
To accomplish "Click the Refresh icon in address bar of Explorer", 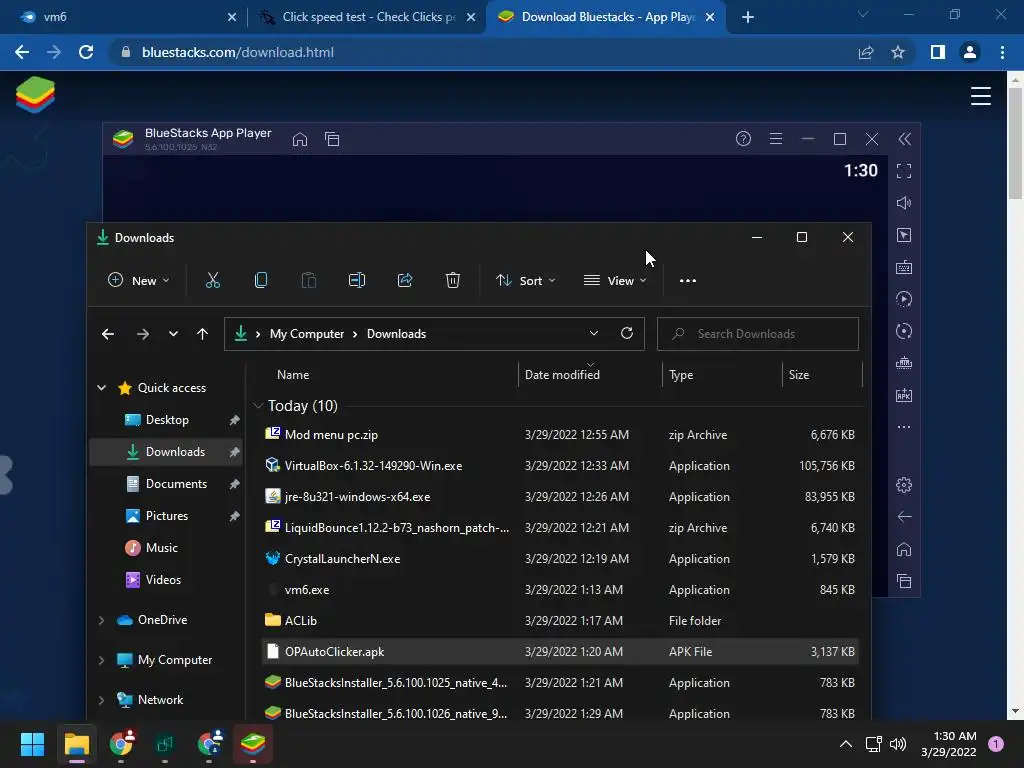I will click(627, 333).
